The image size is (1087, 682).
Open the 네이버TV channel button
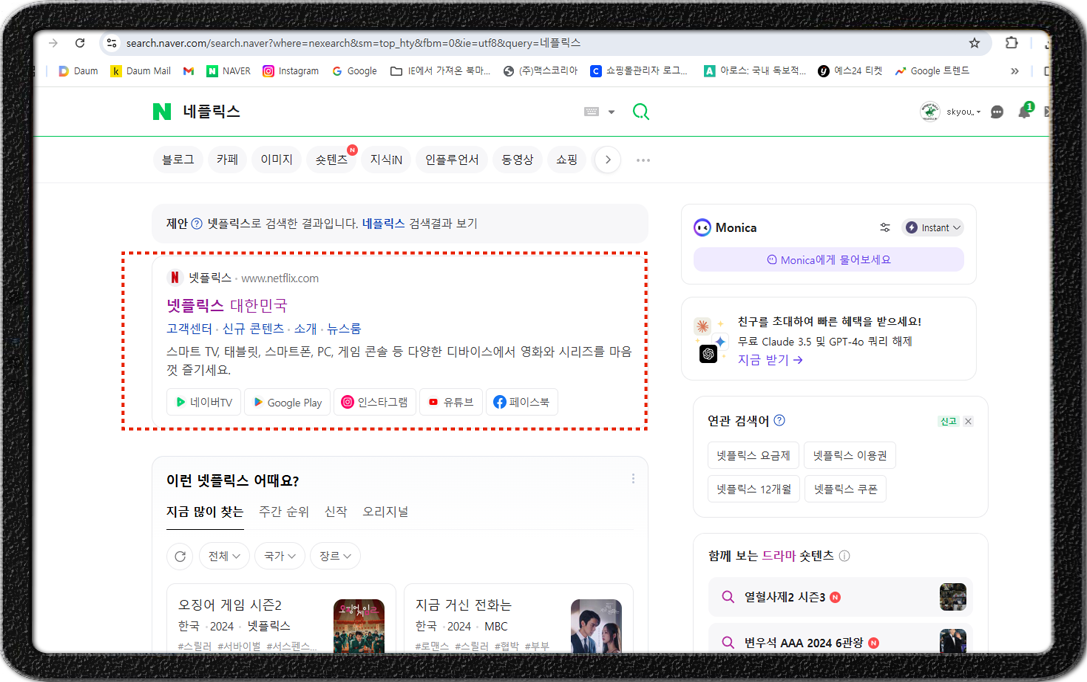pos(204,402)
